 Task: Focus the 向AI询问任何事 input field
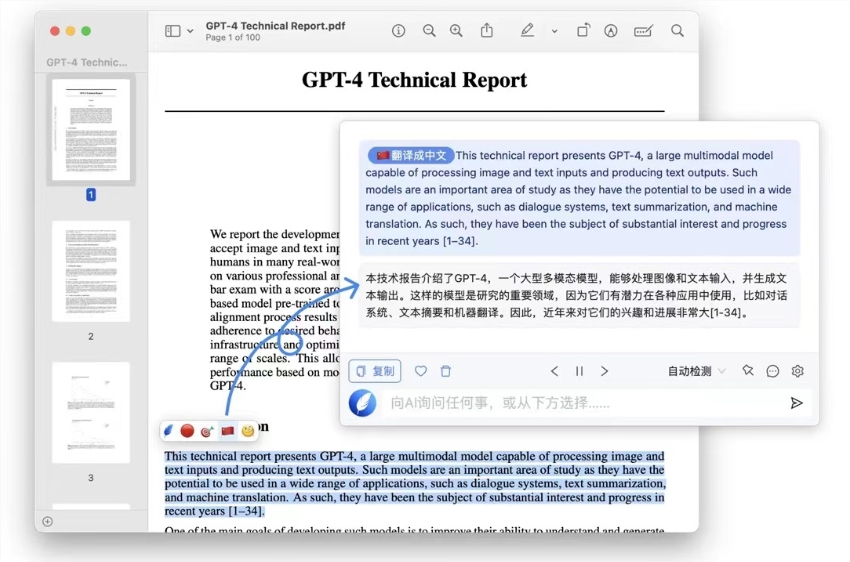click(583, 403)
